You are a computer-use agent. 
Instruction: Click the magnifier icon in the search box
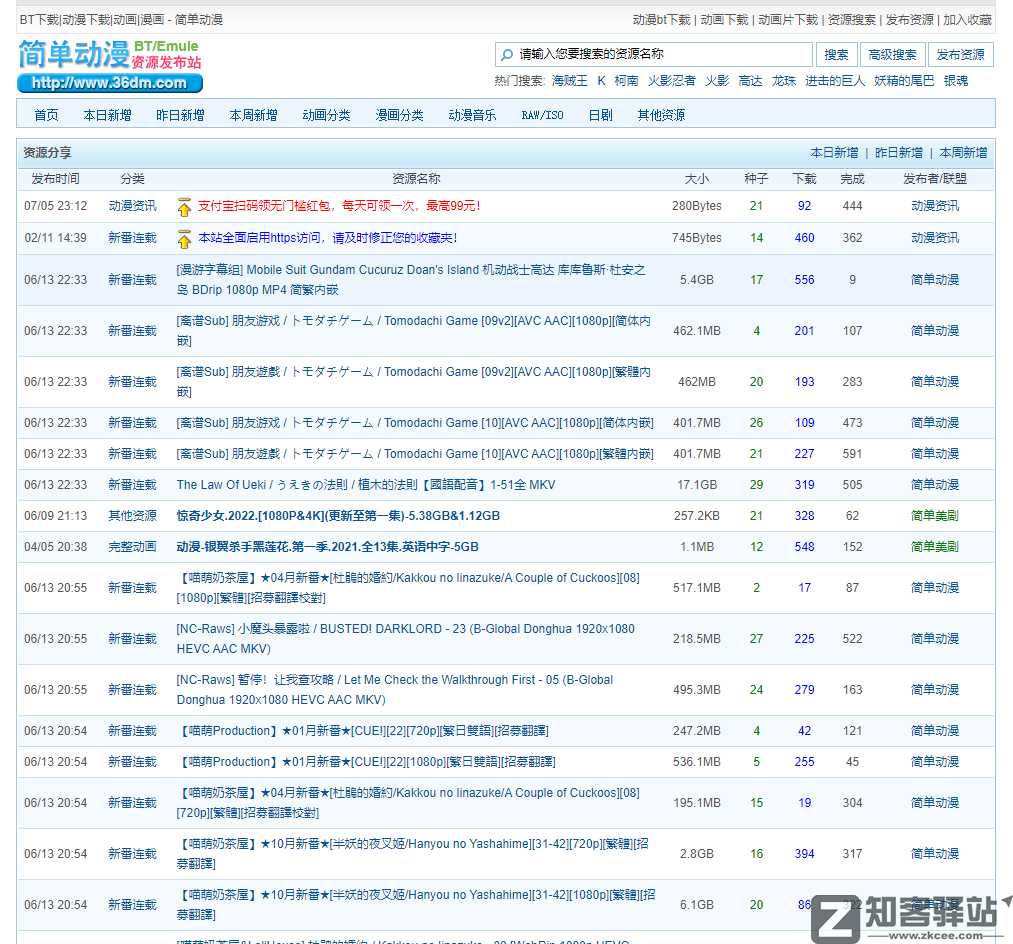tap(505, 54)
